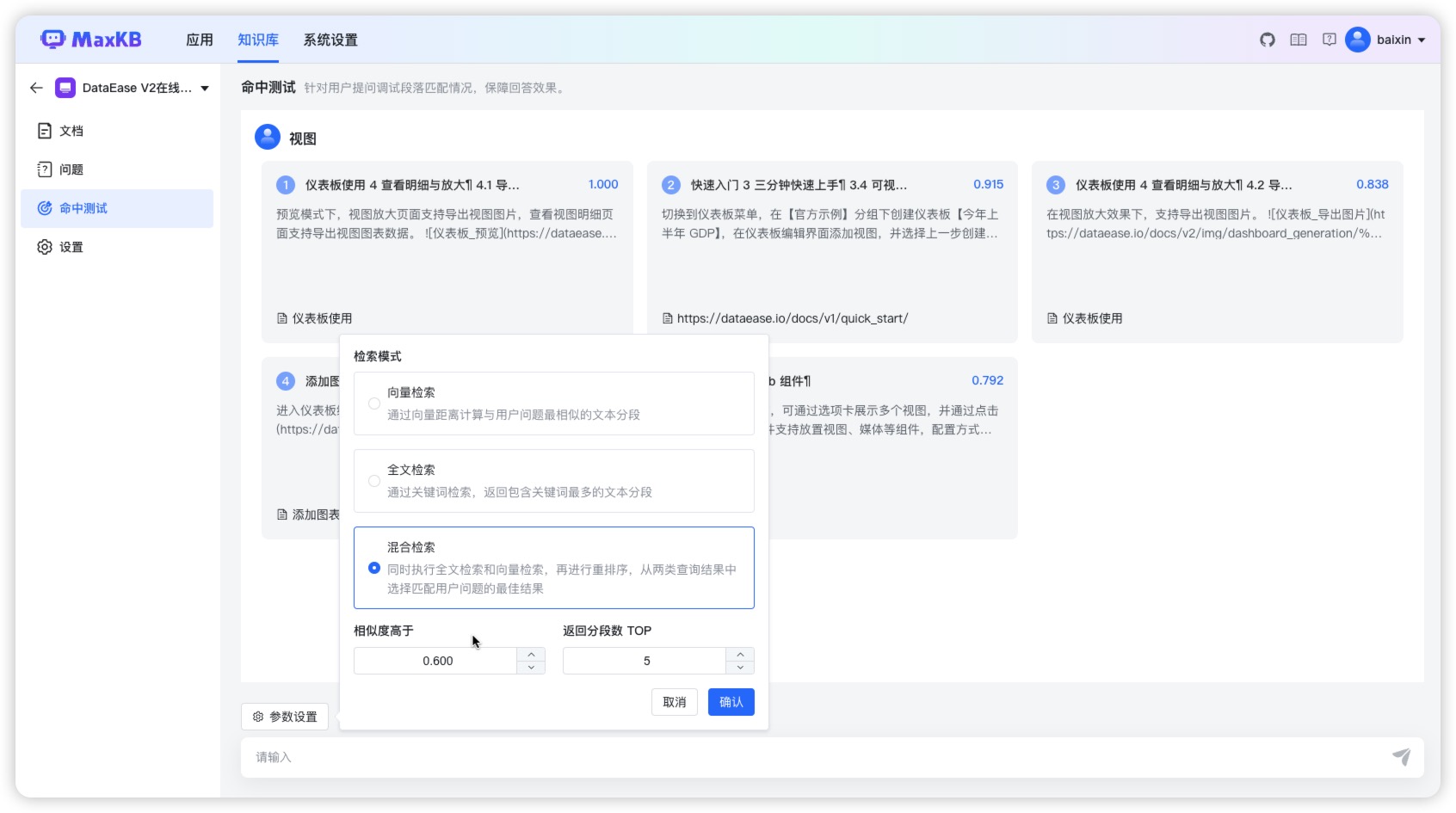Click the 0.792 similarity score
Viewport: 1456px width, 813px height.
(x=988, y=380)
